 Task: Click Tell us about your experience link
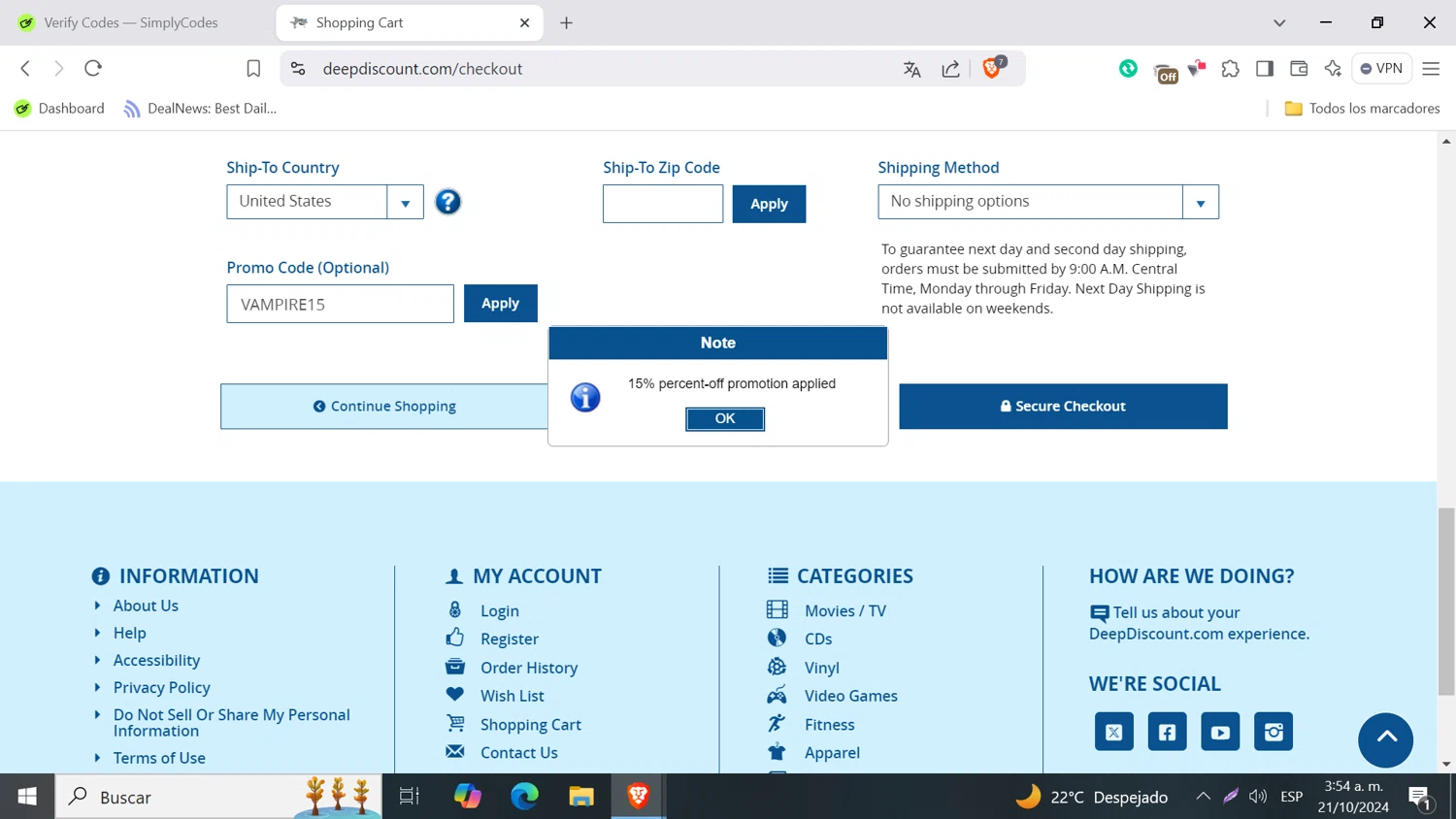click(1199, 623)
